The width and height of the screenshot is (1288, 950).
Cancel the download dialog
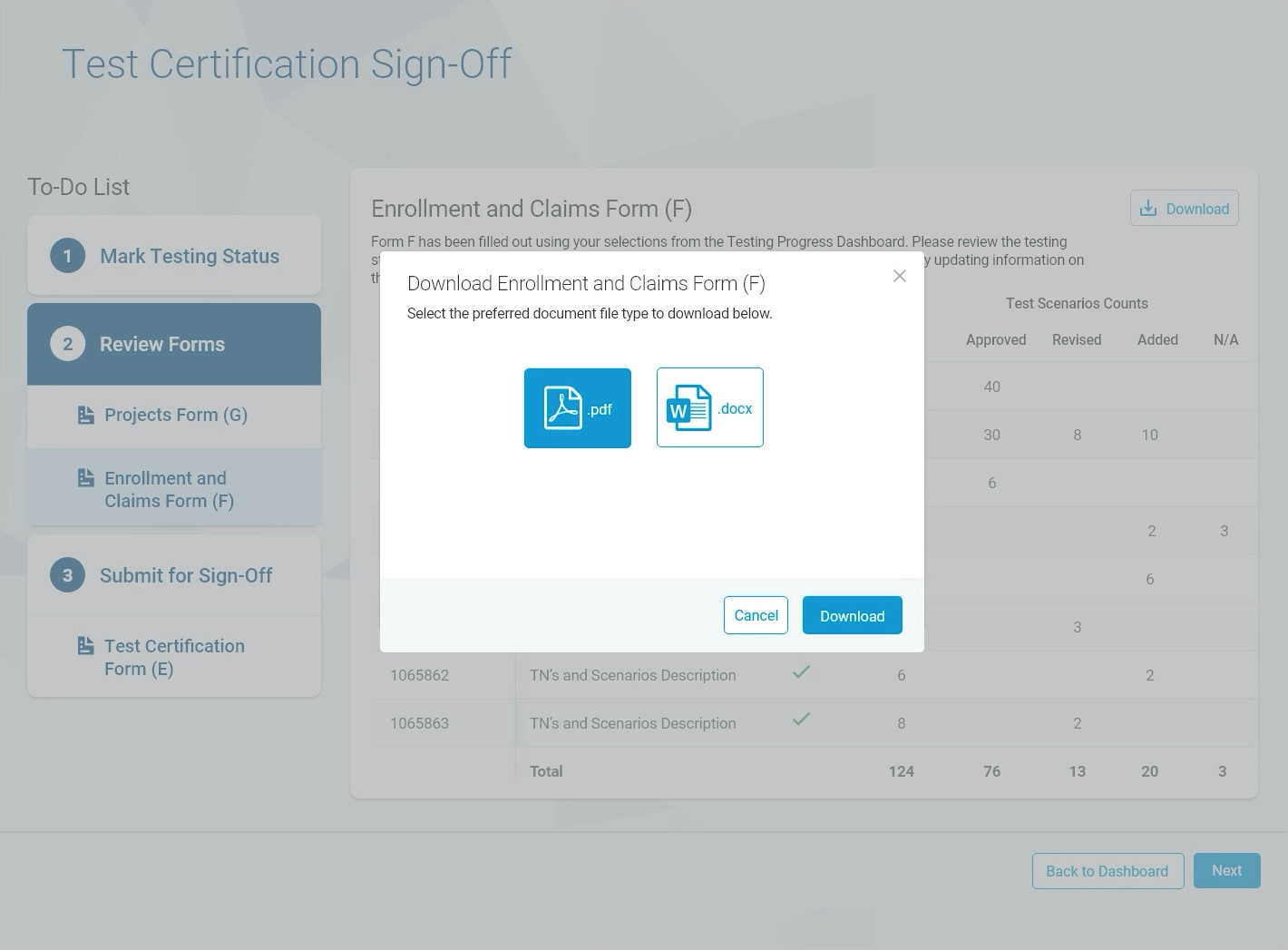tap(756, 615)
